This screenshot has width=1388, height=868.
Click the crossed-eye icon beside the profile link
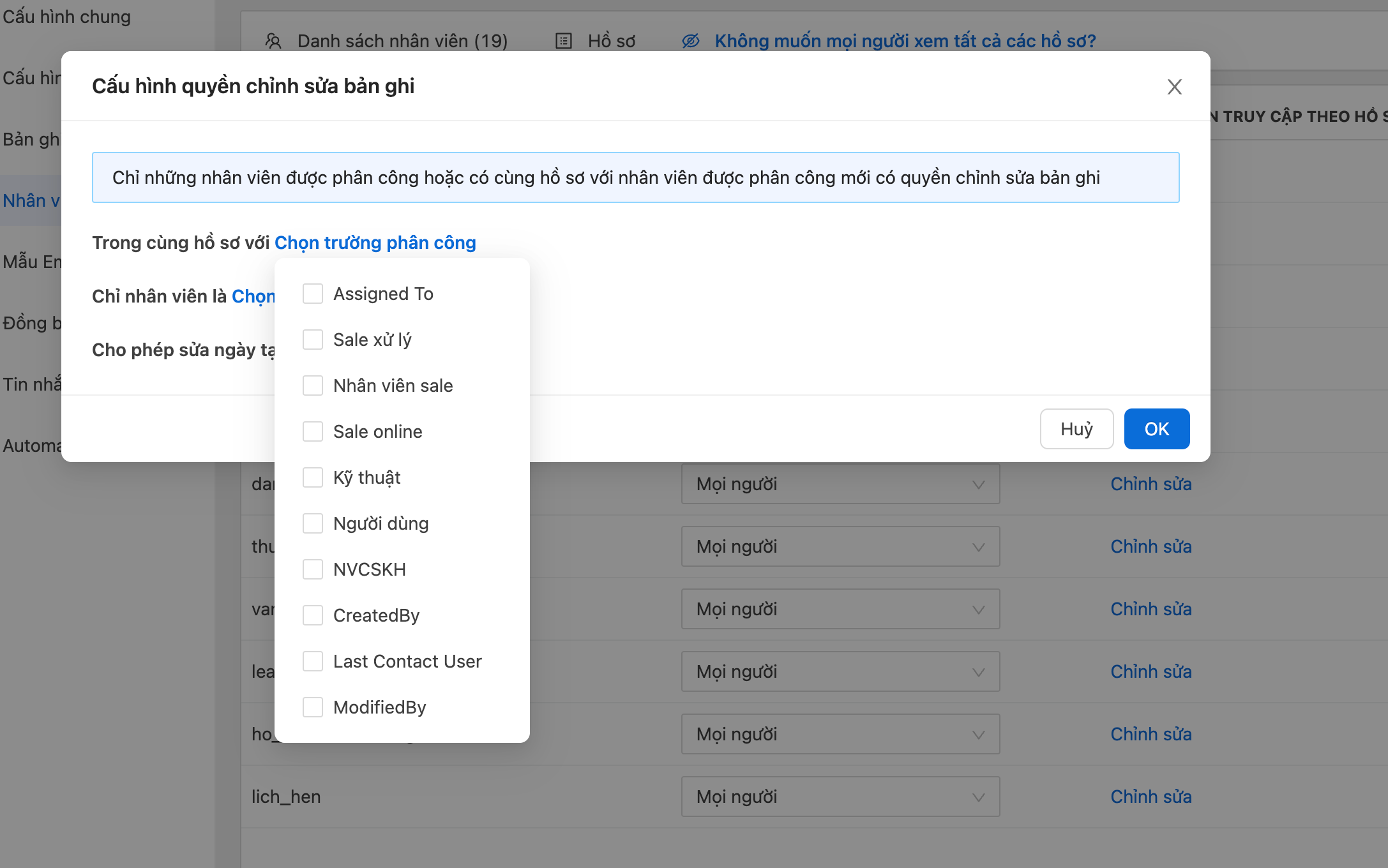[691, 41]
